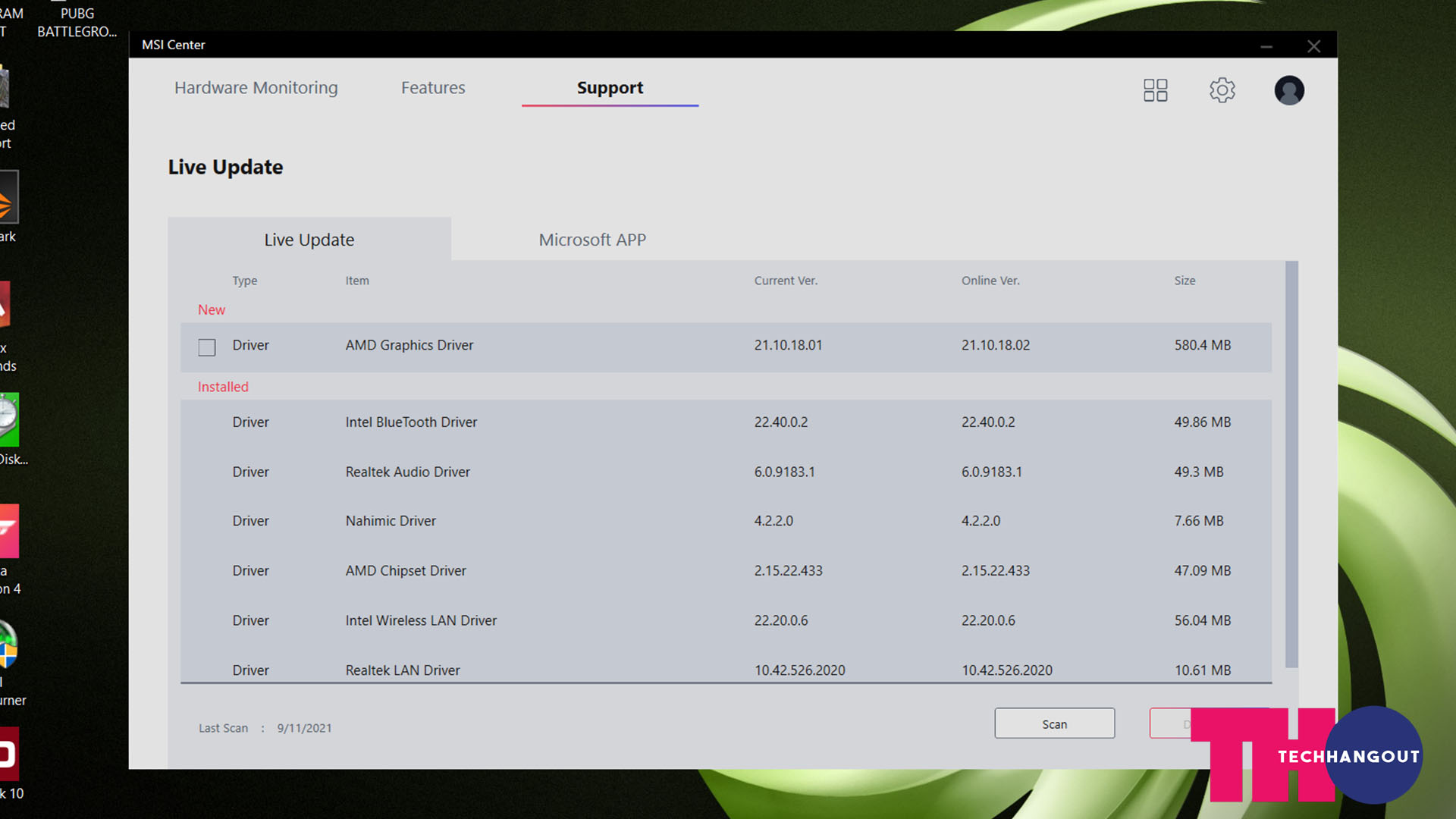Minimize the MSI Center window
The width and height of the screenshot is (1456, 819).
point(1266,45)
